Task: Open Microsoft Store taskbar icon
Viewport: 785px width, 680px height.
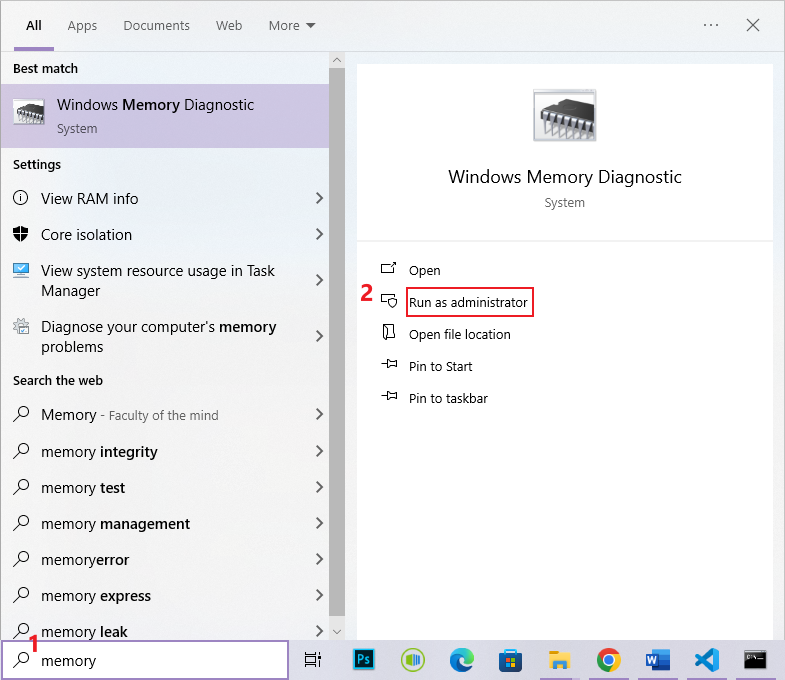Action: [x=510, y=660]
